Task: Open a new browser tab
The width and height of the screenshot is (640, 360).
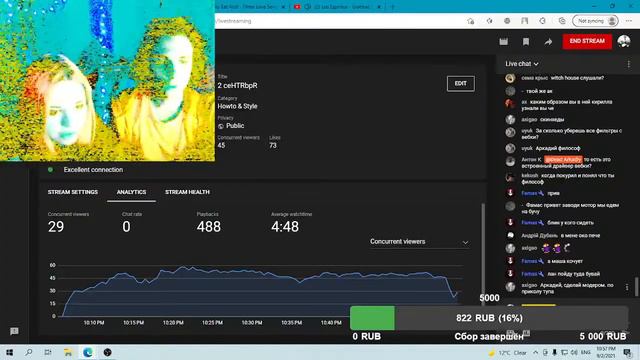Action: point(393,7)
